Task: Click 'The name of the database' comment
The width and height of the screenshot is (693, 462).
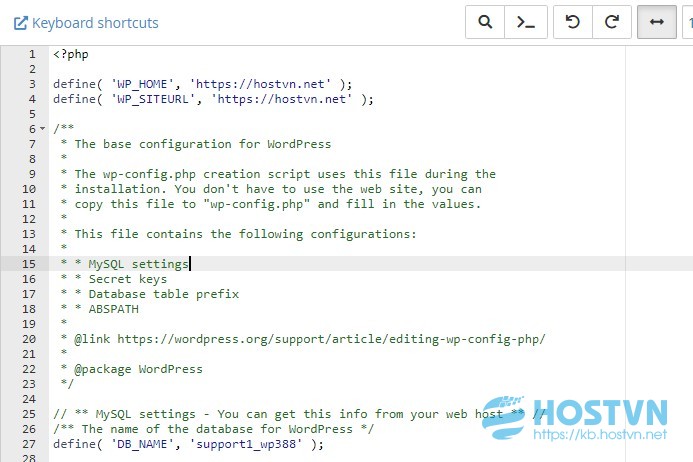Action: 213,429
